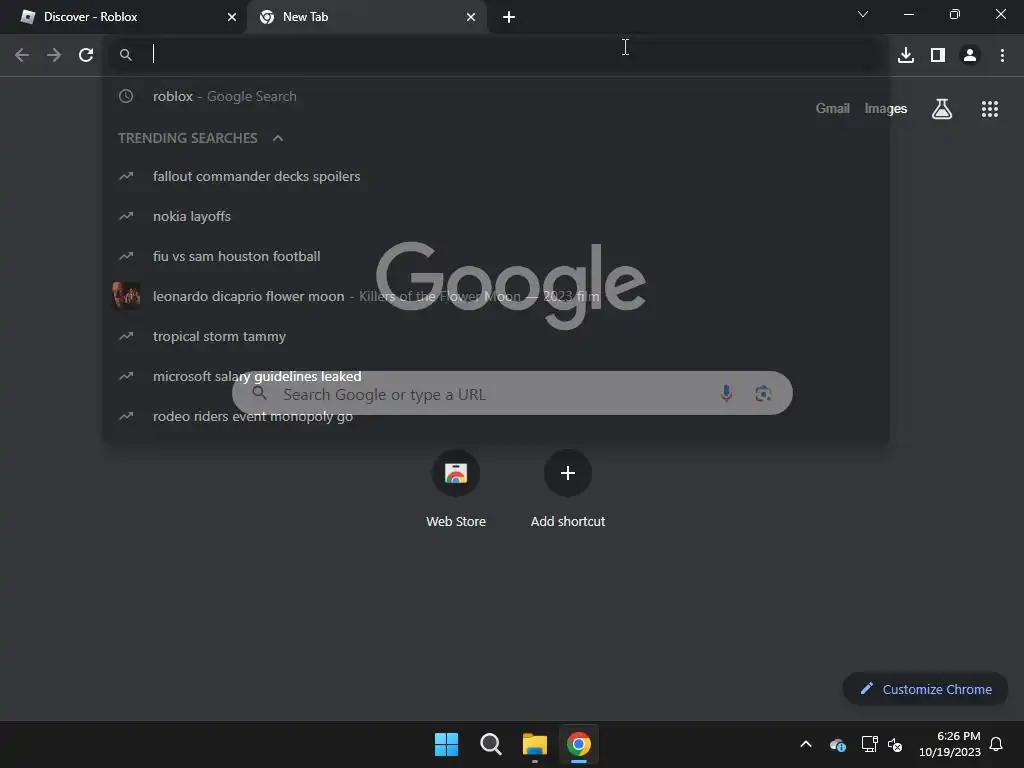Pick the tropical storm tammy suggestion
The image size is (1024, 768).
click(496, 336)
